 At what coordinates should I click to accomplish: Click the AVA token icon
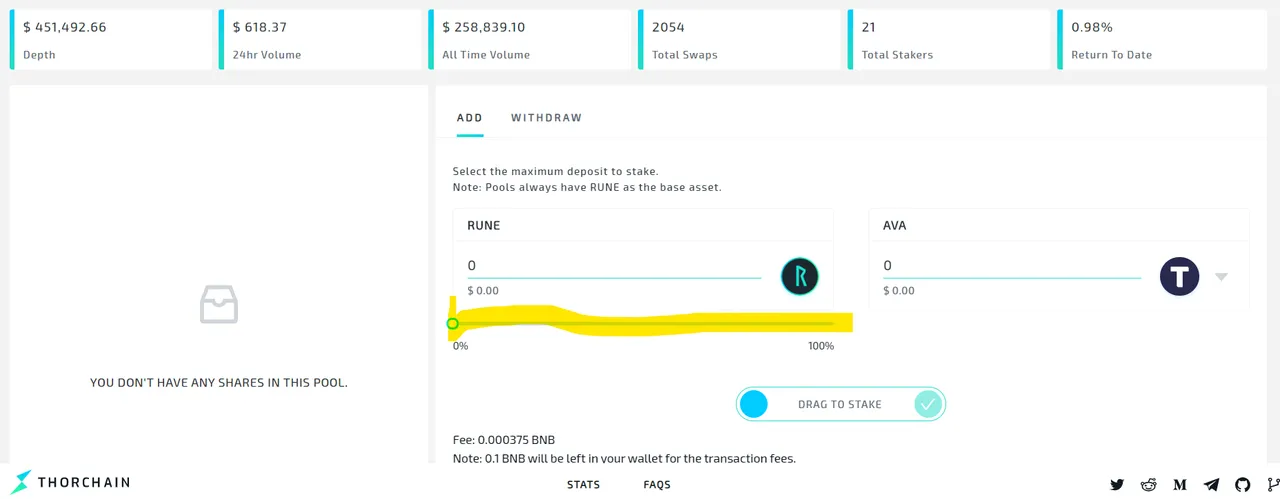pos(1179,276)
